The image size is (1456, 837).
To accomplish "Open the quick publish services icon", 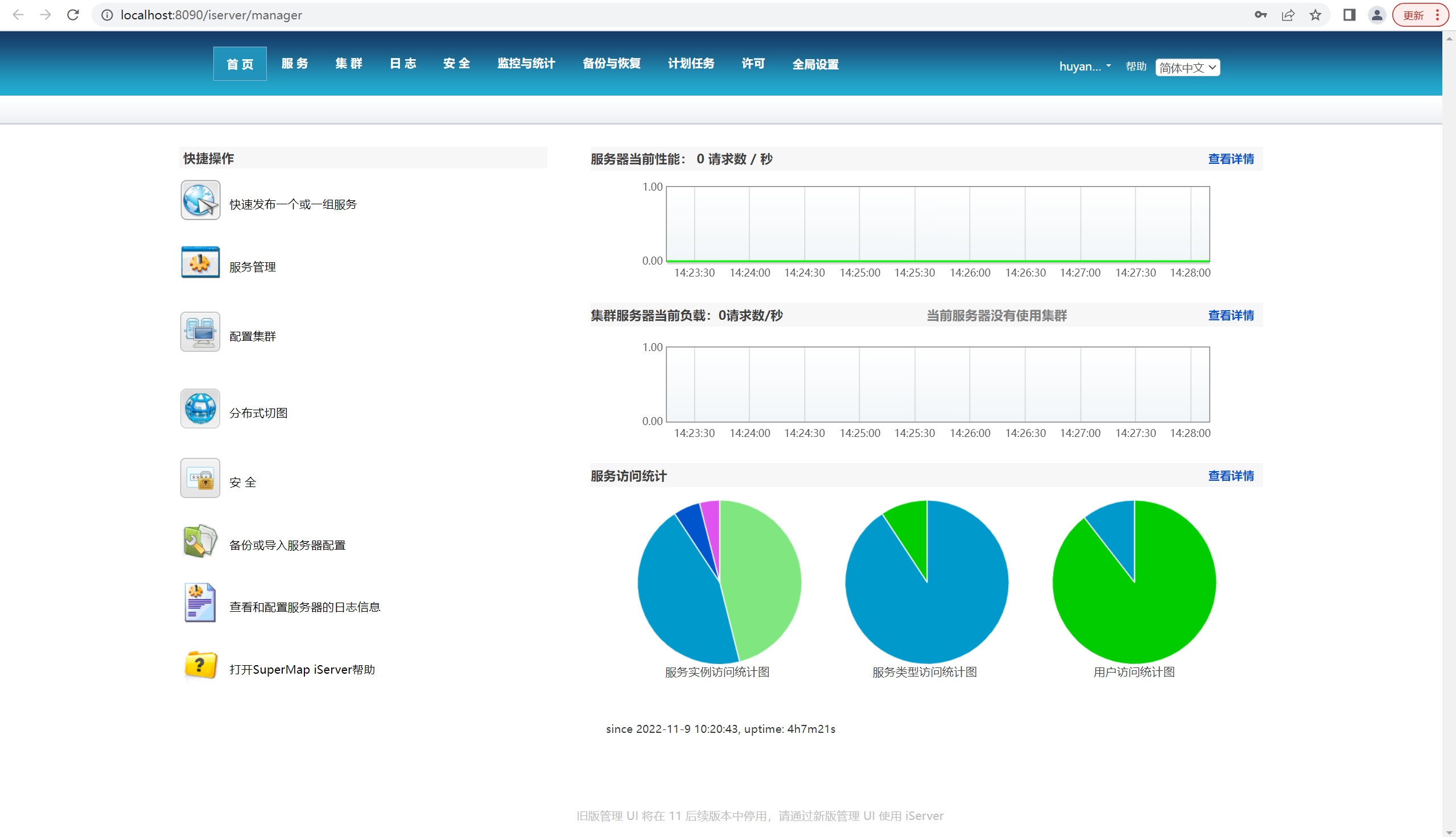I will (x=200, y=200).
